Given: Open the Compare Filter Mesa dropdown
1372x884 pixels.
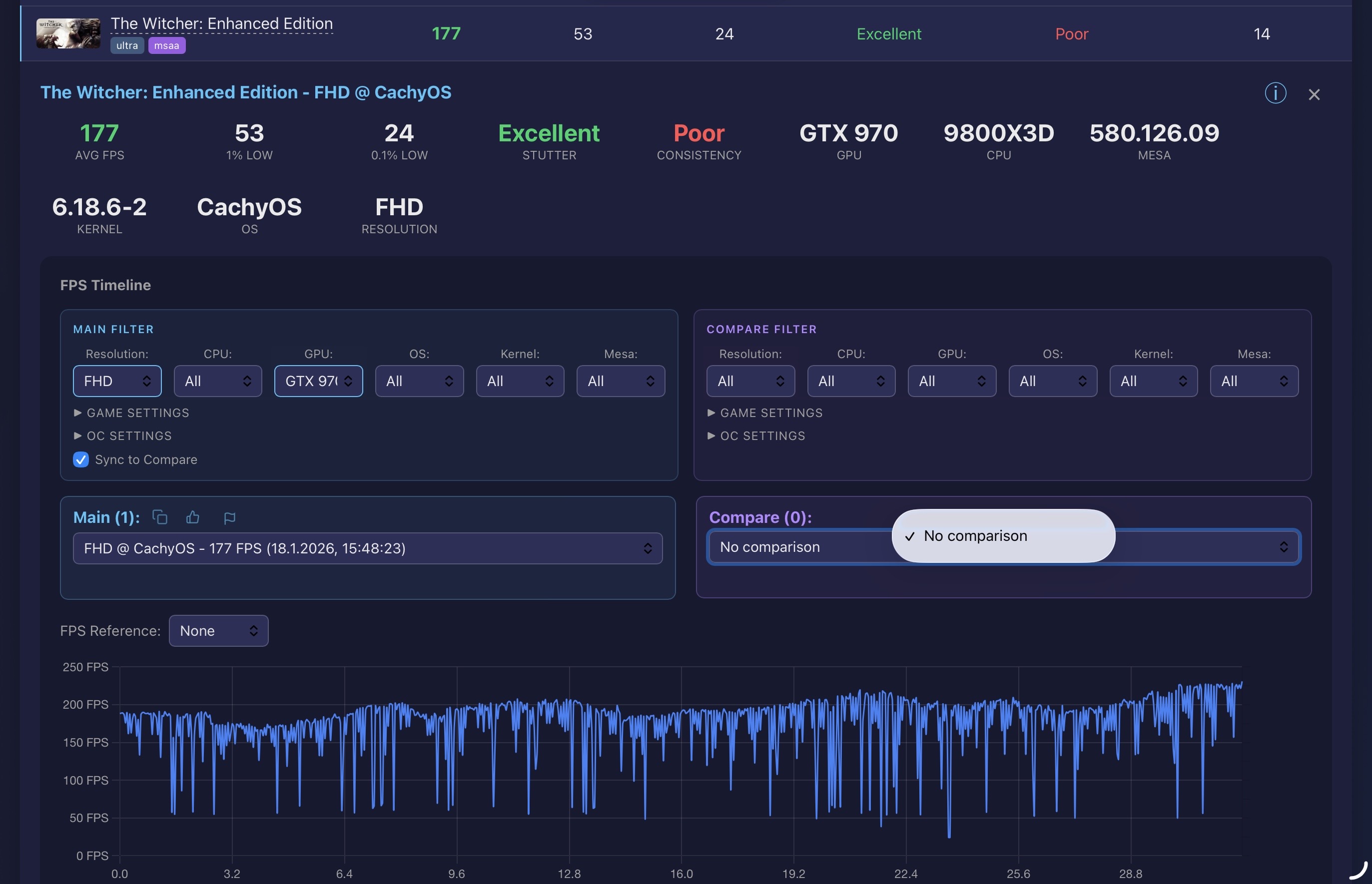Looking at the screenshot, I should (1254, 381).
